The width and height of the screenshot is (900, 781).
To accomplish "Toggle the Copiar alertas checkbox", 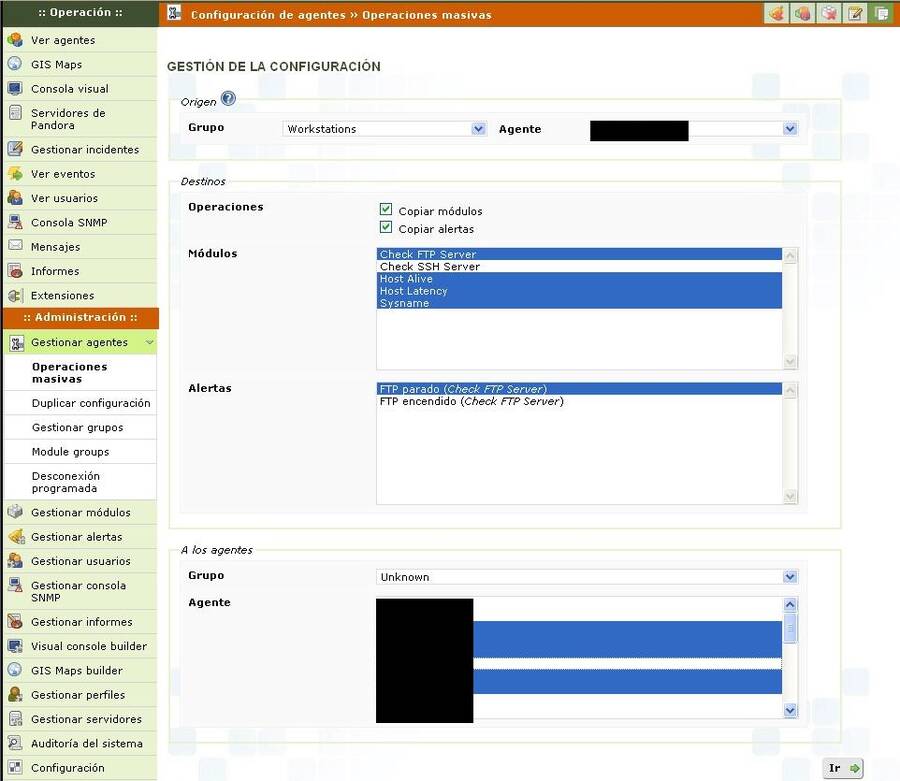I will [386, 228].
